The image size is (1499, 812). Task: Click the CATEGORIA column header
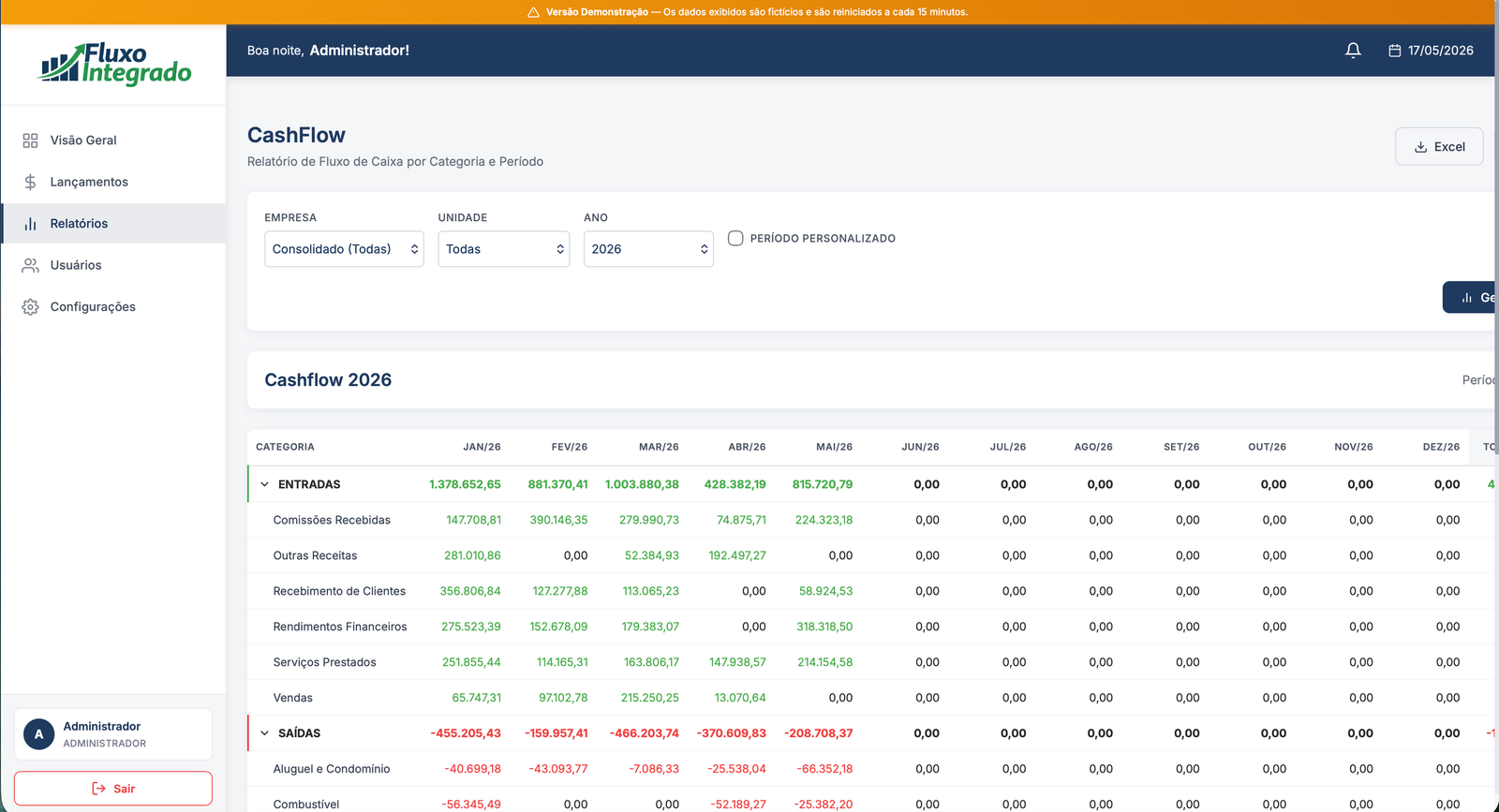point(285,447)
